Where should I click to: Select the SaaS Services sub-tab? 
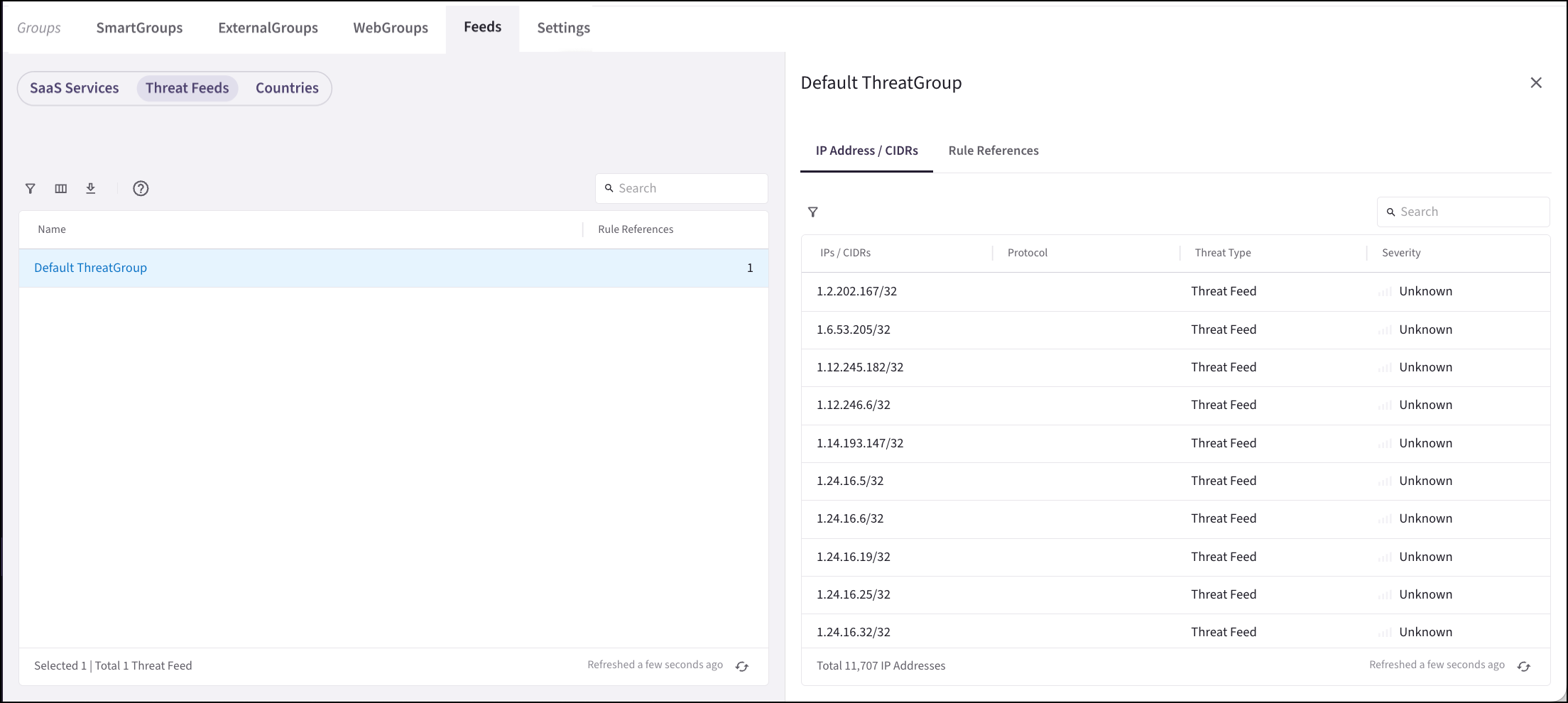[x=74, y=87]
